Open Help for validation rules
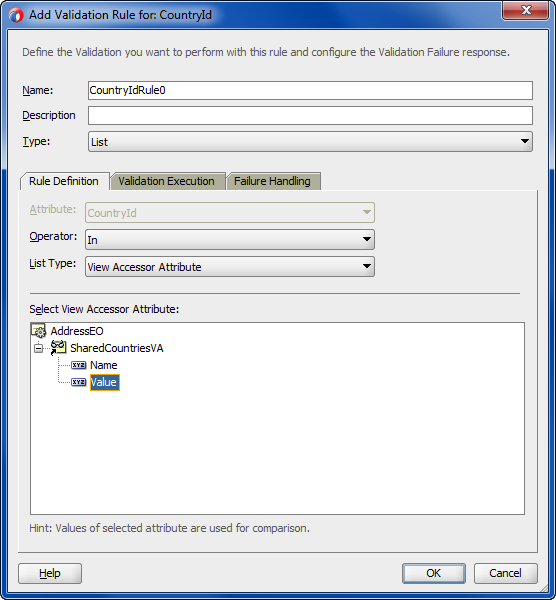 point(50,573)
